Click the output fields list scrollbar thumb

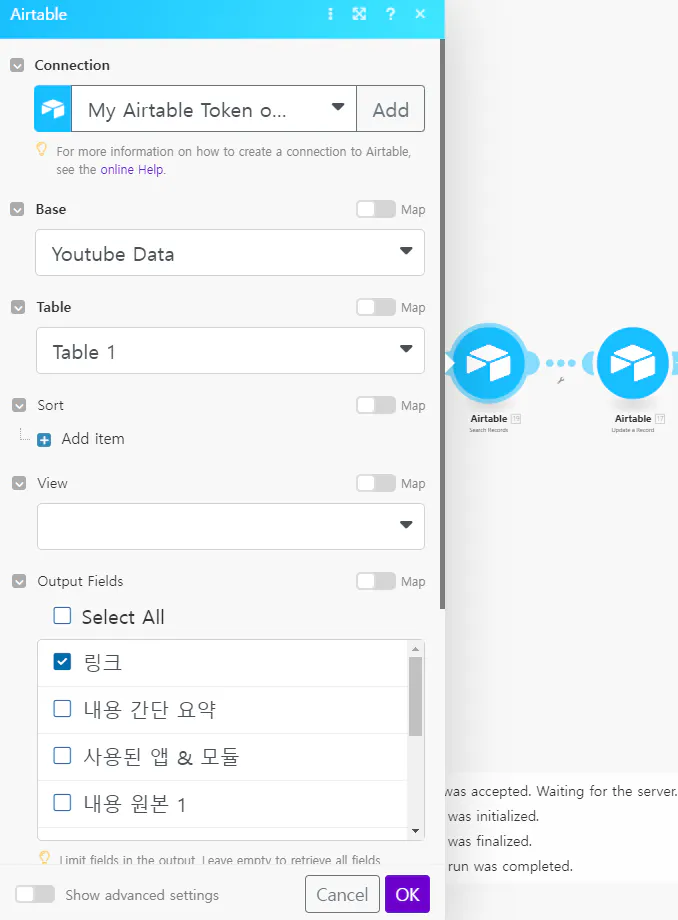pos(415,696)
